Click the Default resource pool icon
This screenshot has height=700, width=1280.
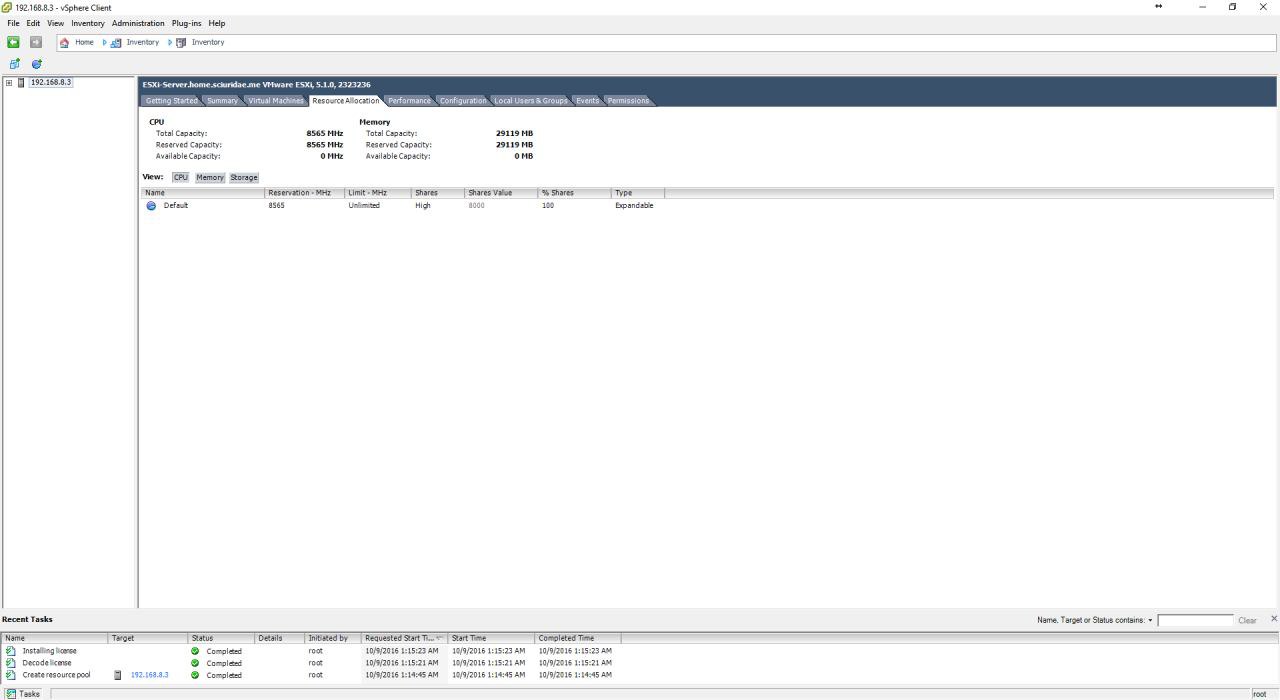tap(151, 205)
